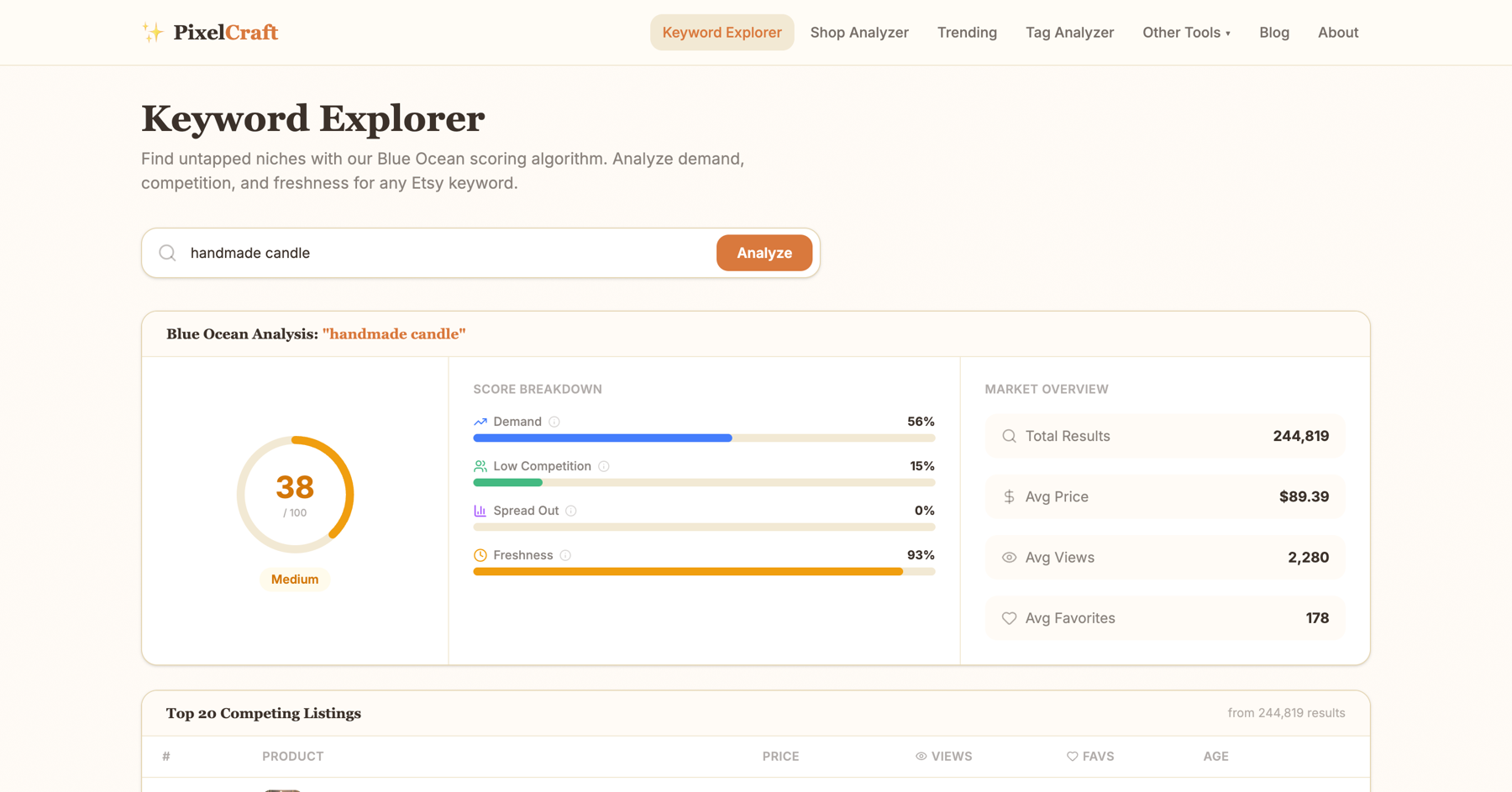Click the Avg Views eye icon
Image resolution: width=1512 pixels, height=792 pixels.
(x=1010, y=558)
